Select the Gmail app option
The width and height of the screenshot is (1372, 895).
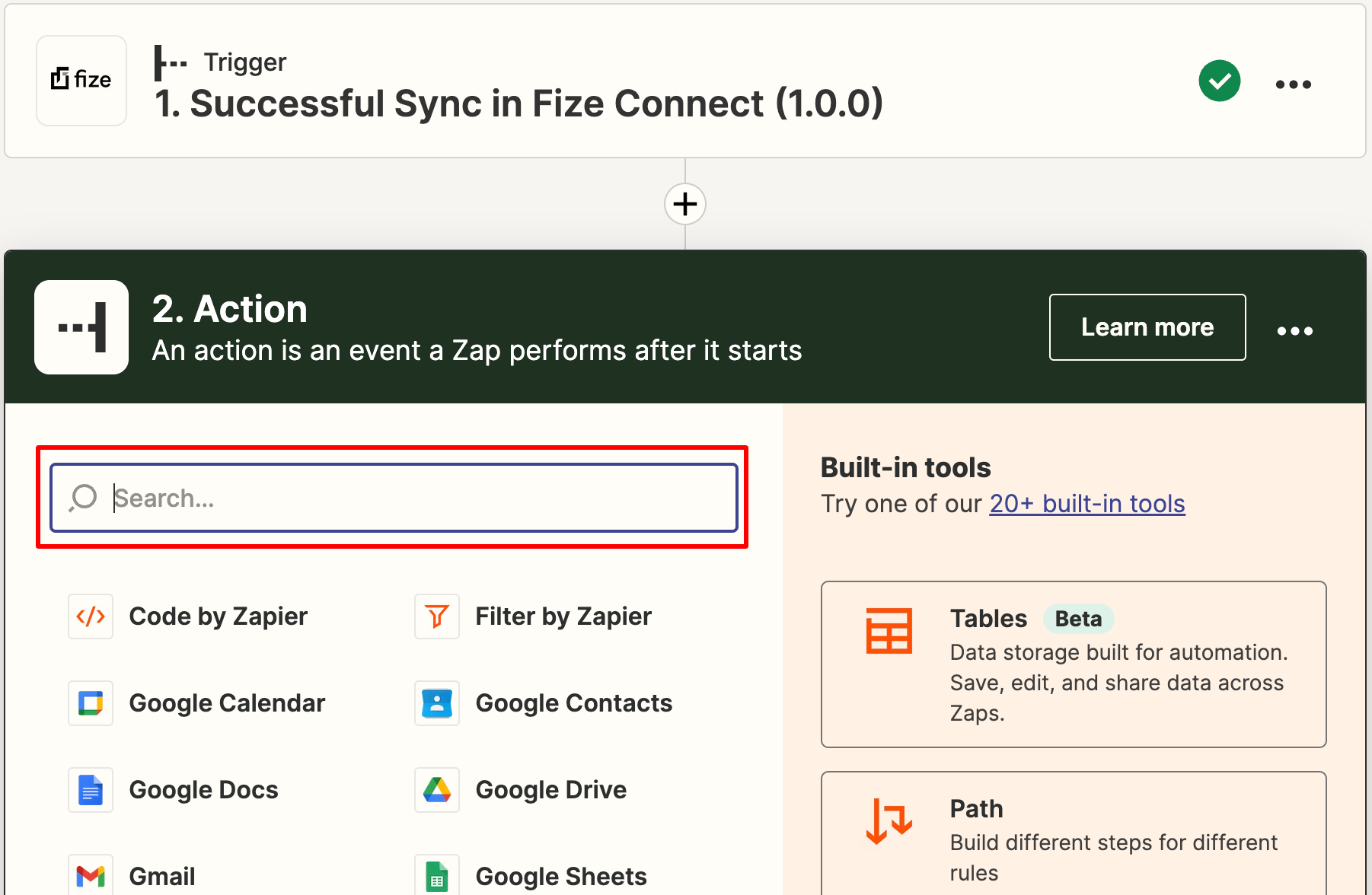tap(161, 876)
